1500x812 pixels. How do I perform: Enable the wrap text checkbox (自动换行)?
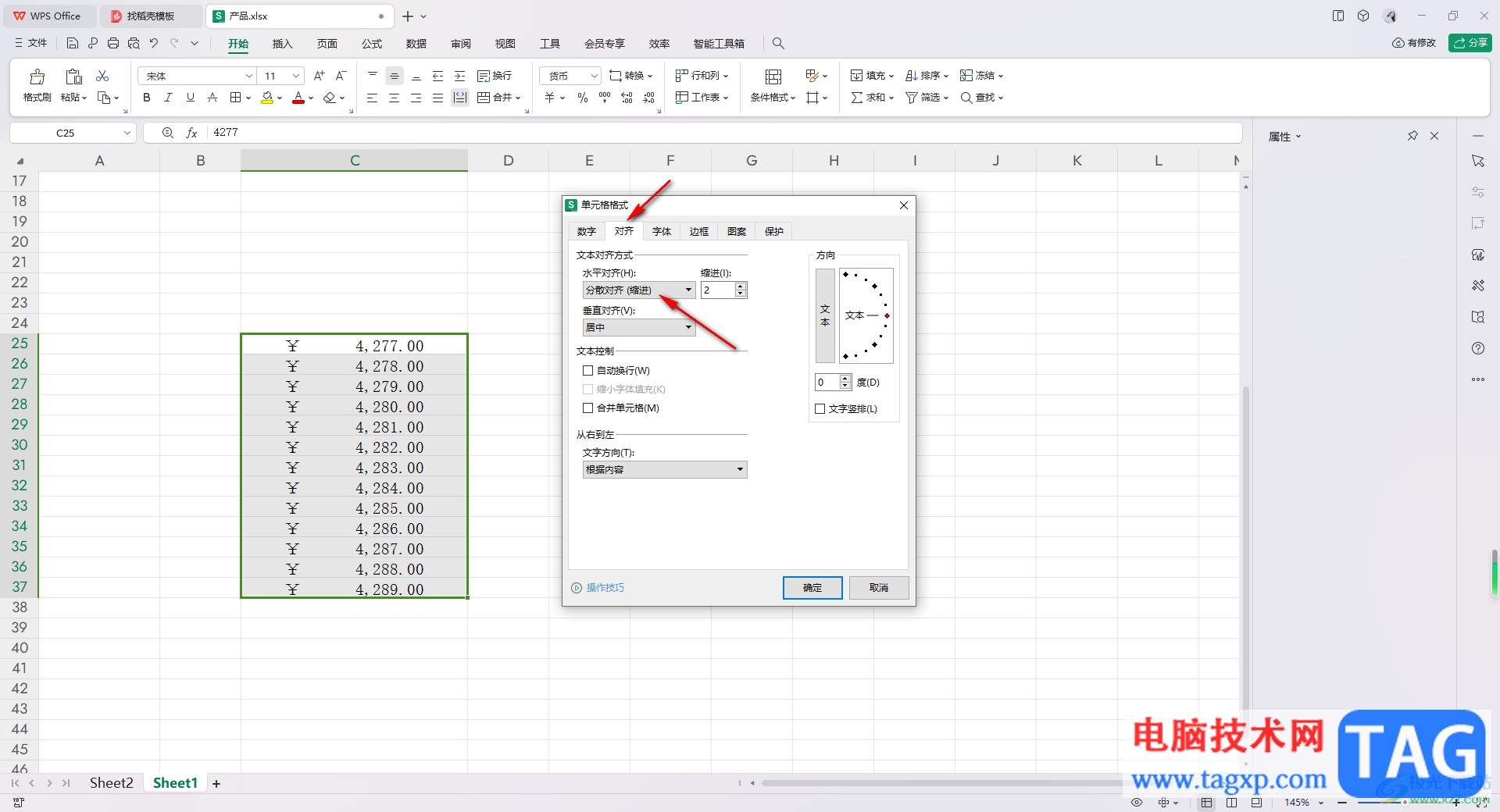(587, 371)
